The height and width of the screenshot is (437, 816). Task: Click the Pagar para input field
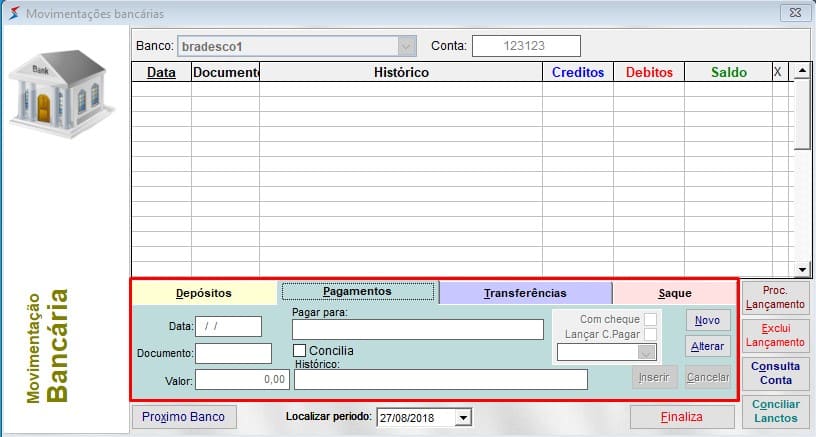[x=418, y=329]
